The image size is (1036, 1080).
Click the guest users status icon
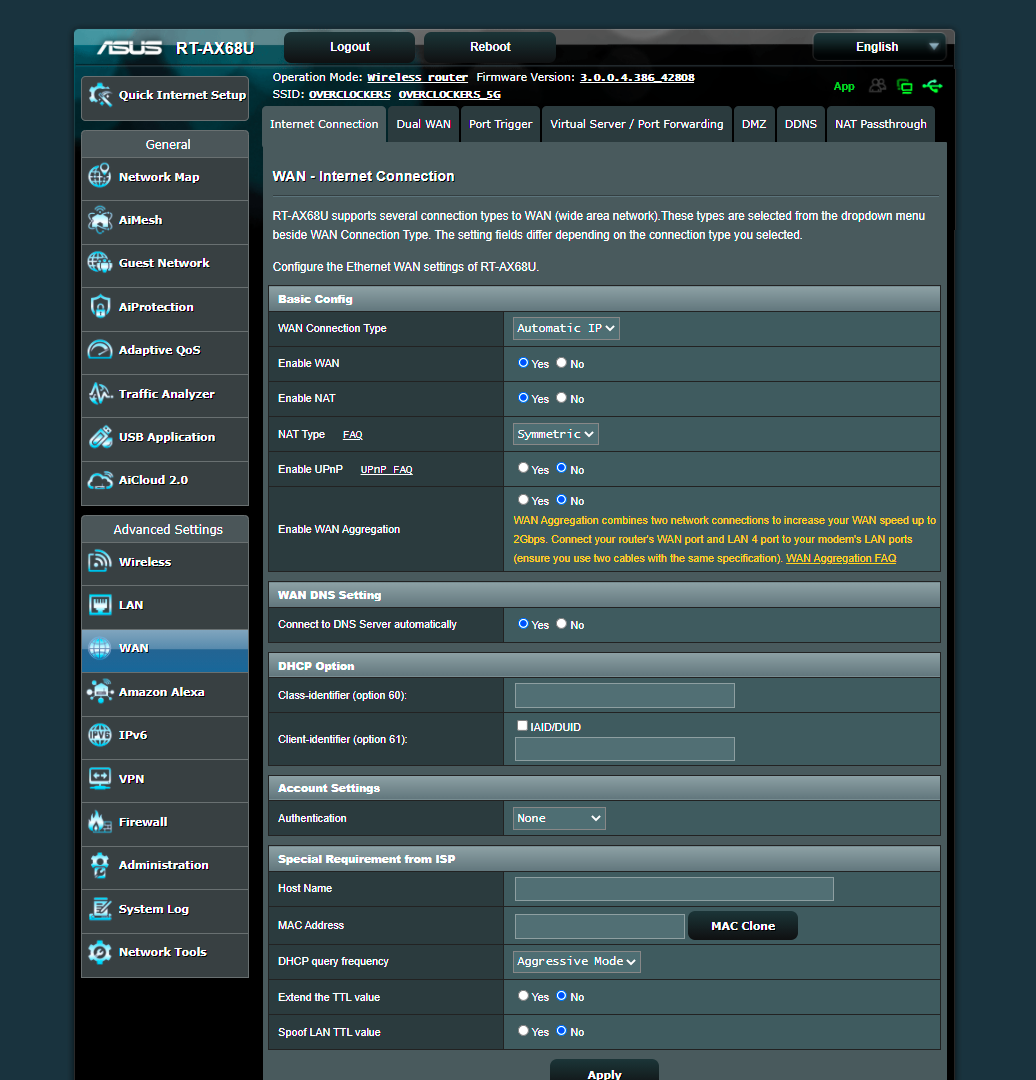(877, 85)
